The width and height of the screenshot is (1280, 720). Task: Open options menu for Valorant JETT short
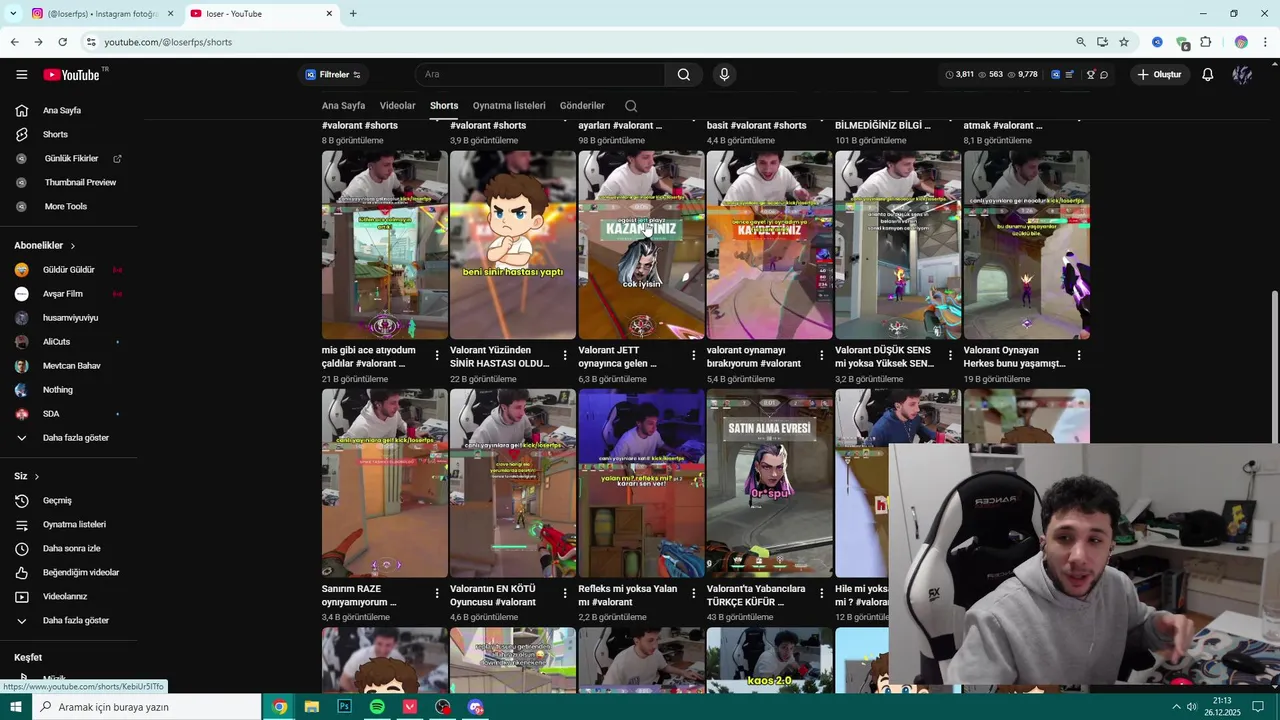(x=693, y=355)
